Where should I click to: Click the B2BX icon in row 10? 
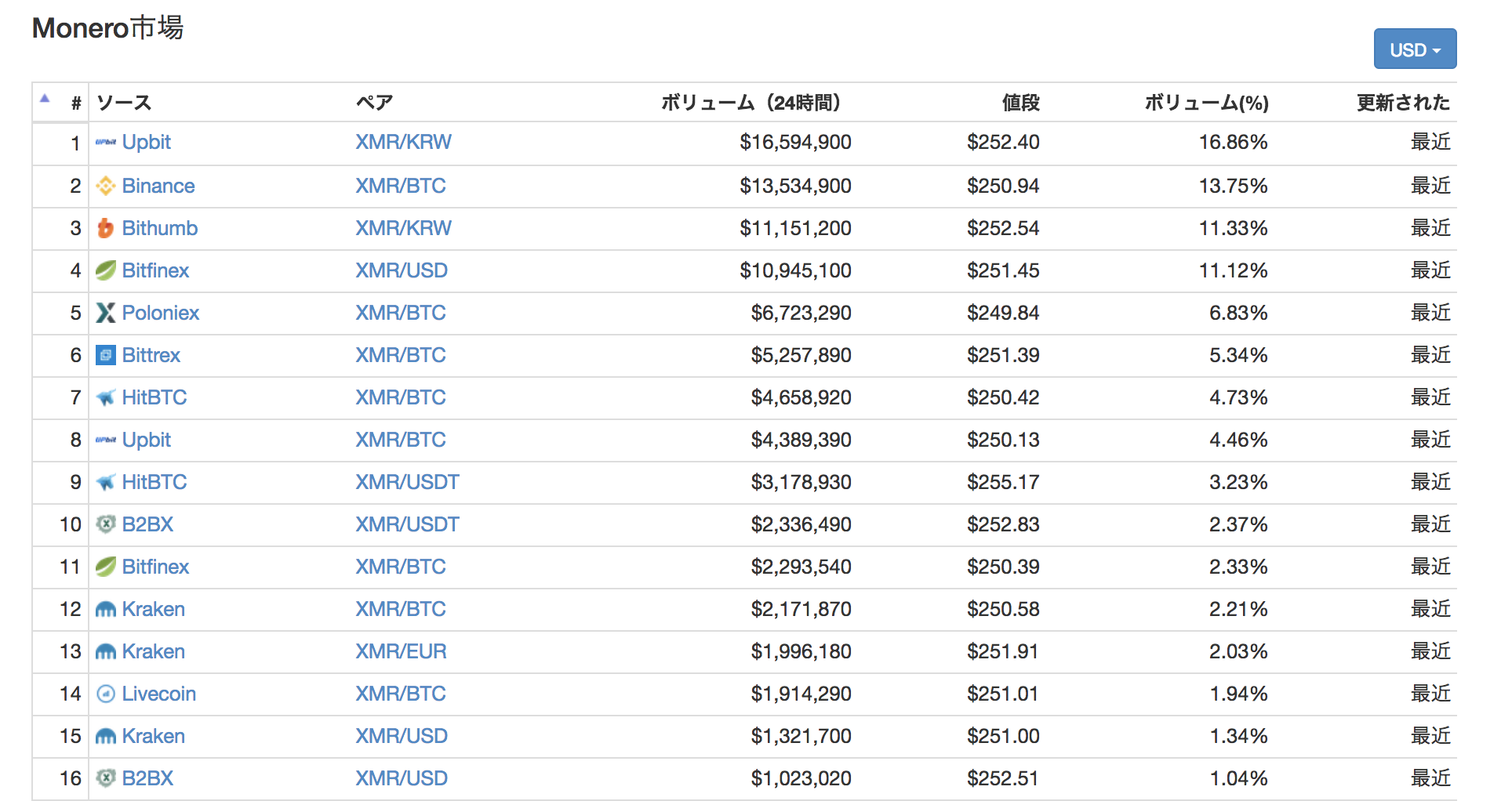tap(106, 524)
